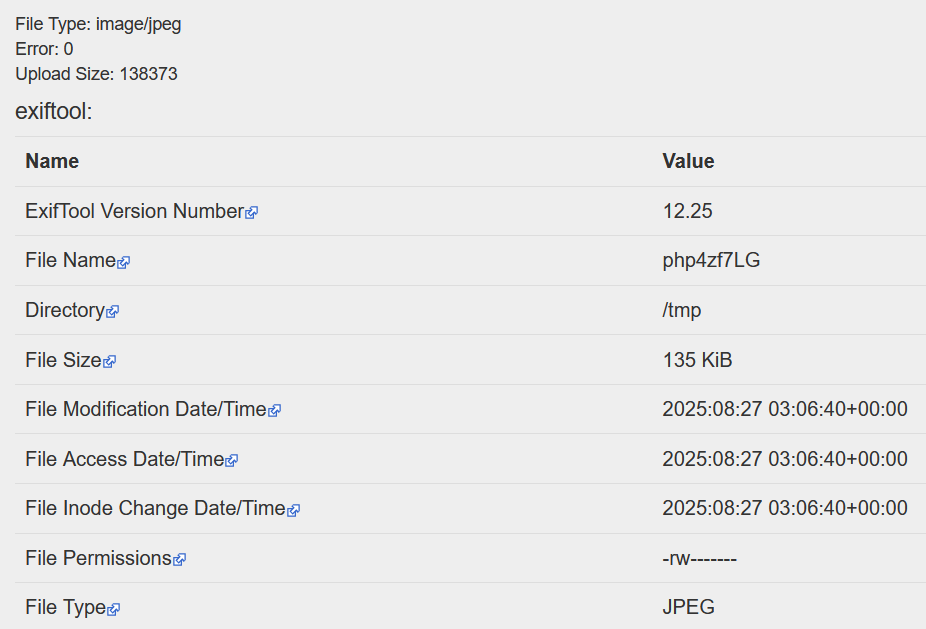Open external link icon next to File Permissions

pyautogui.click(x=179, y=560)
